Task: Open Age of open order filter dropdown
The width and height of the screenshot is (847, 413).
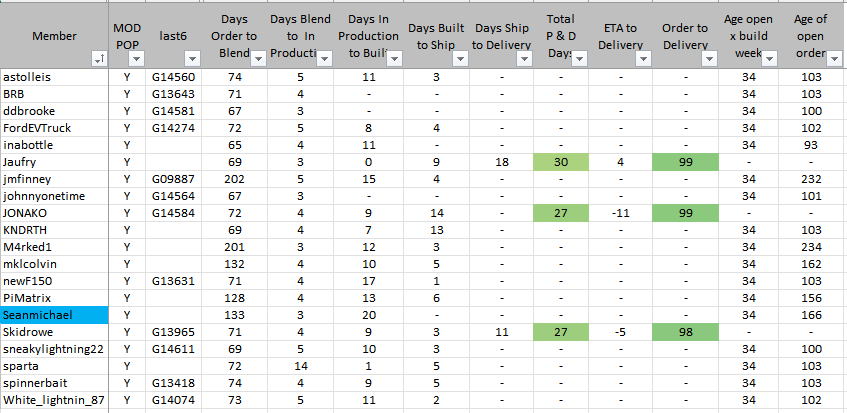Action: click(833, 60)
